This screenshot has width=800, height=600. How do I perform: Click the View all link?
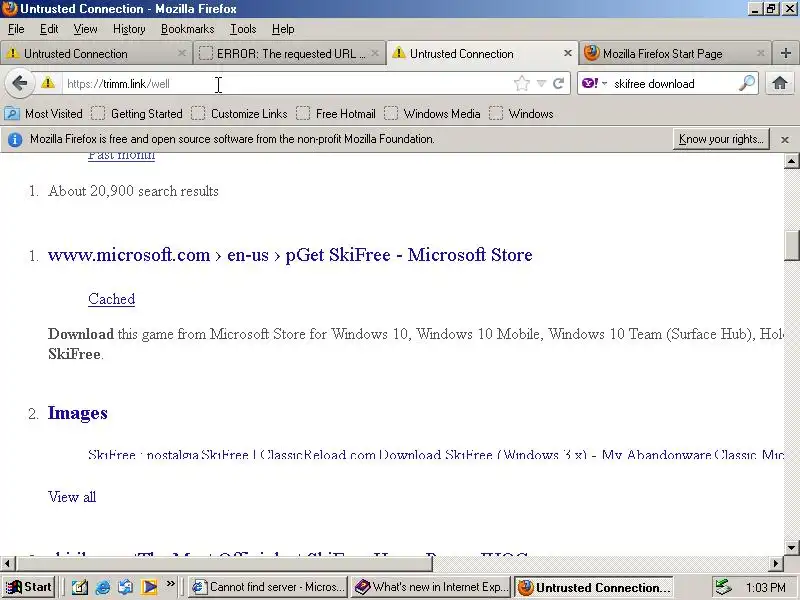point(72,496)
